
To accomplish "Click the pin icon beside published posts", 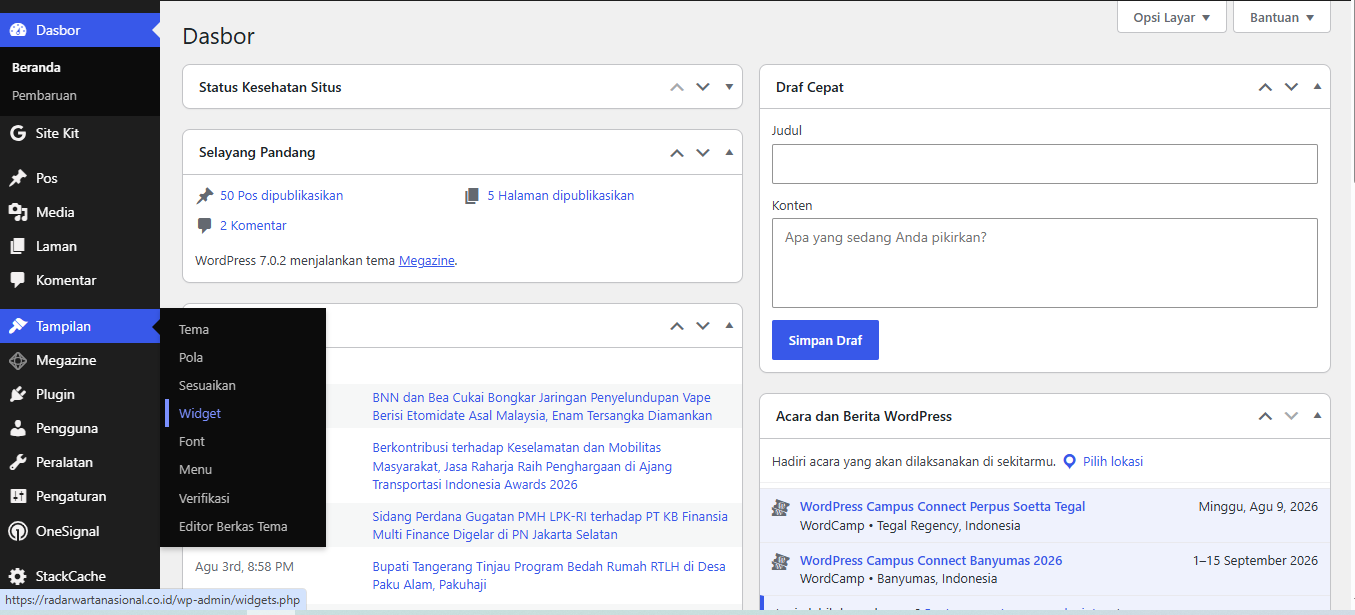I will 205,196.
